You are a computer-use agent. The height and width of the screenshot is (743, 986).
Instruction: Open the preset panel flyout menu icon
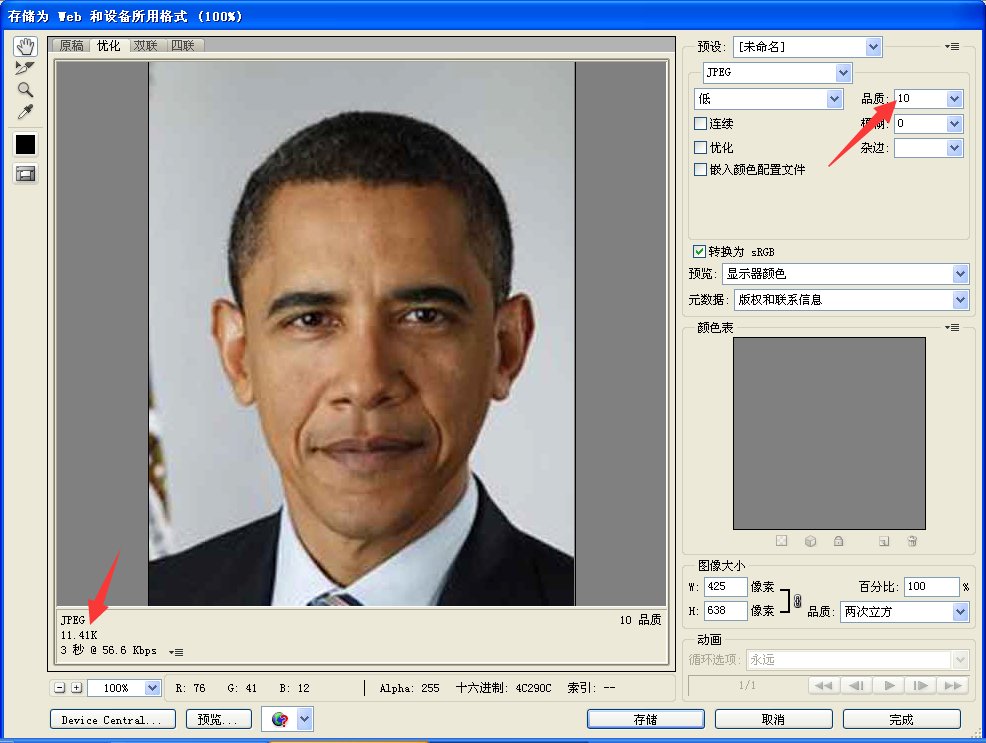pyautogui.click(x=951, y=47)
